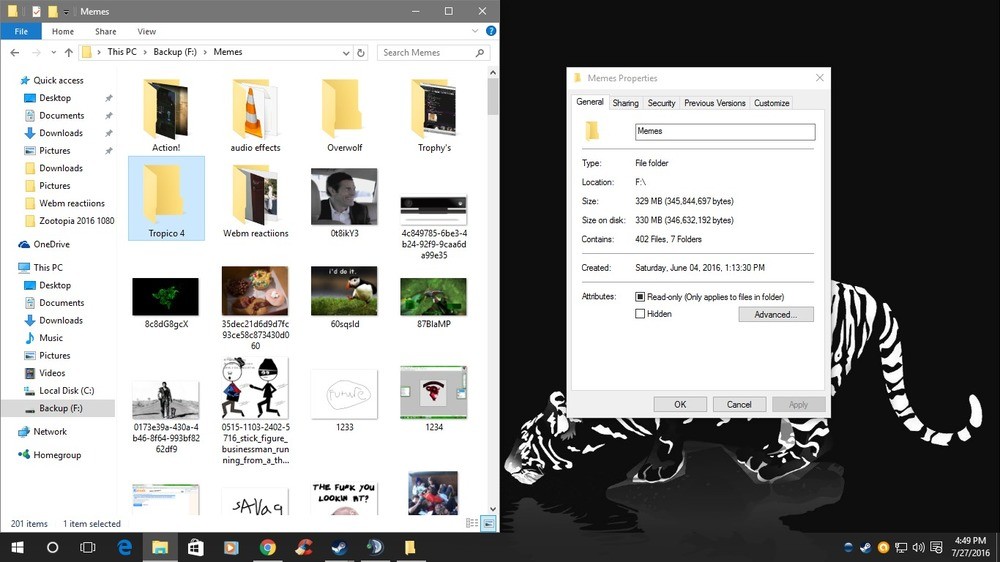Open the Trophy's folder

(x=434, y=116)
